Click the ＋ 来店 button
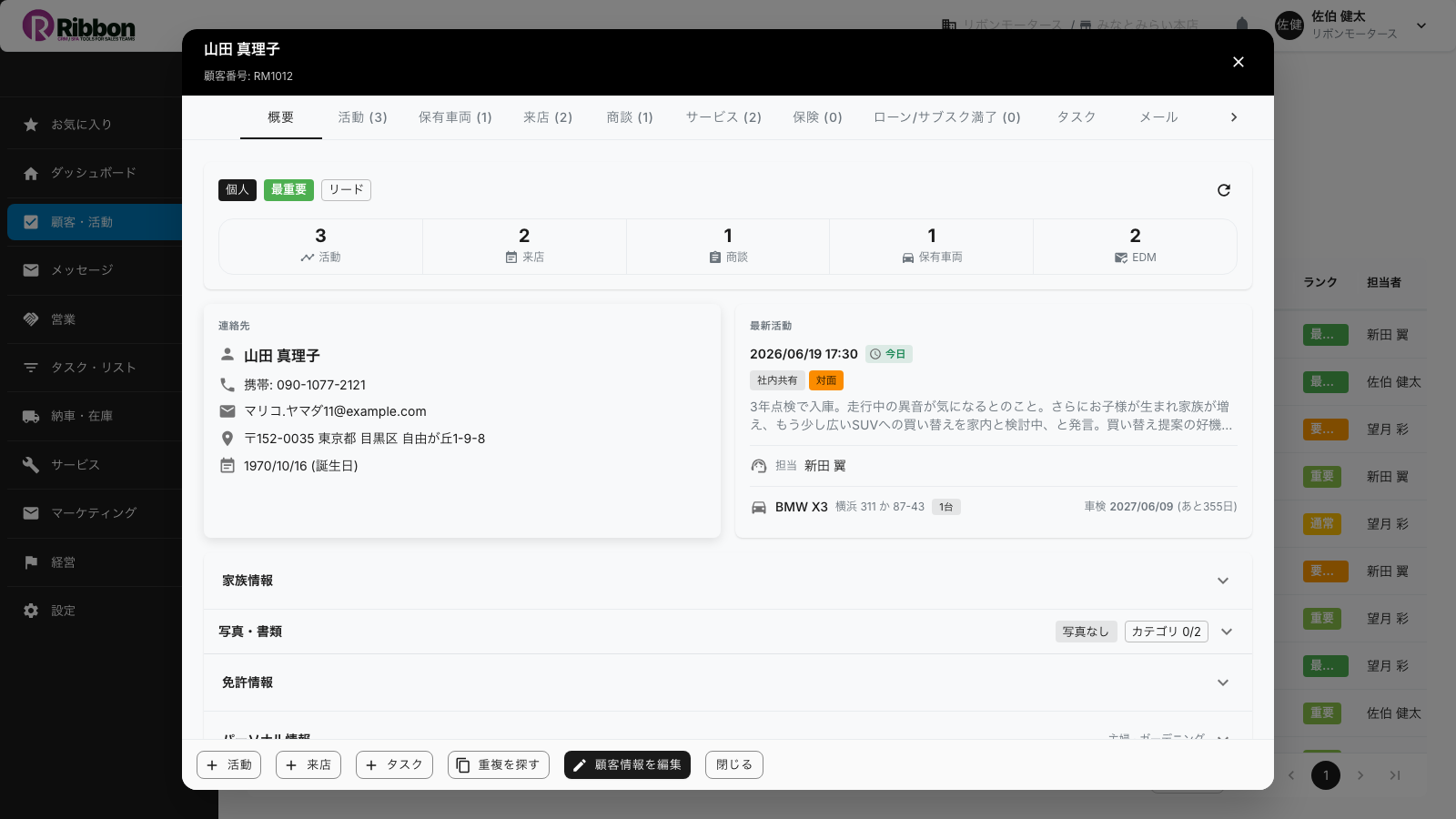Image resolution: width=1456 pixels, height=819 pixels. (308, 765)
